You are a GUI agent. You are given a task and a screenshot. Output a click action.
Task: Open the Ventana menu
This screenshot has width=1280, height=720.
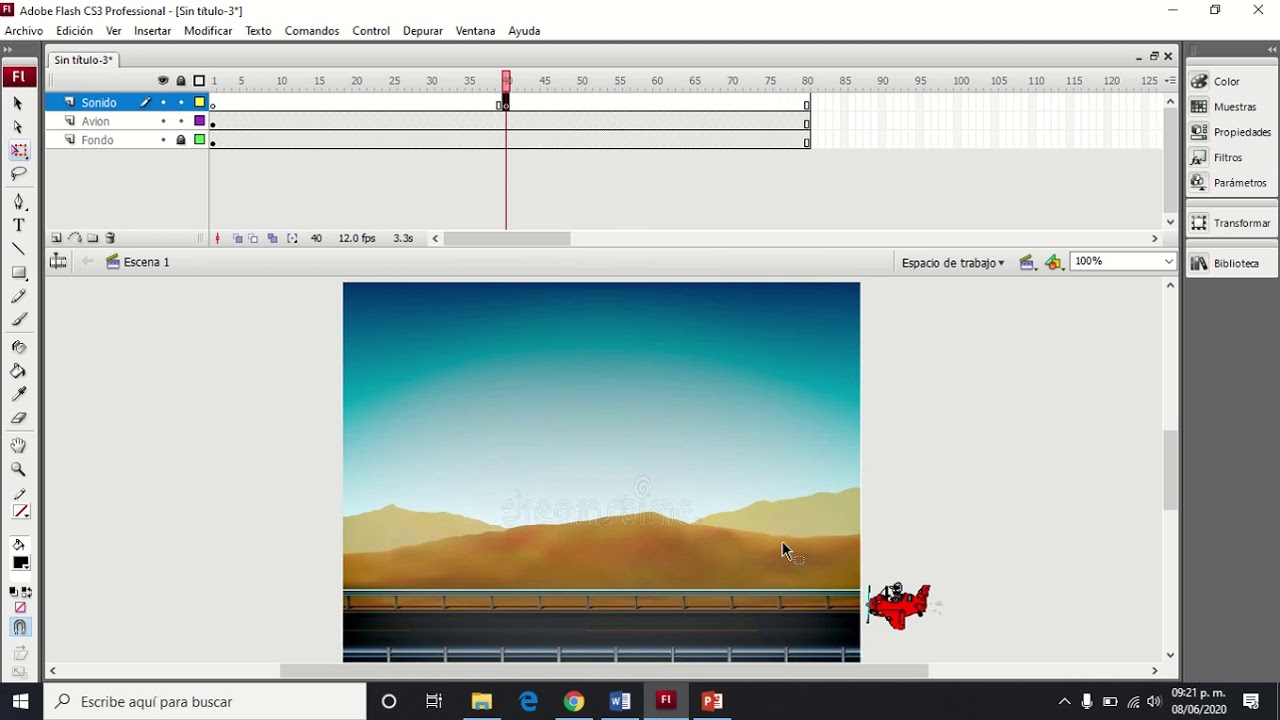tap(475, 31)
